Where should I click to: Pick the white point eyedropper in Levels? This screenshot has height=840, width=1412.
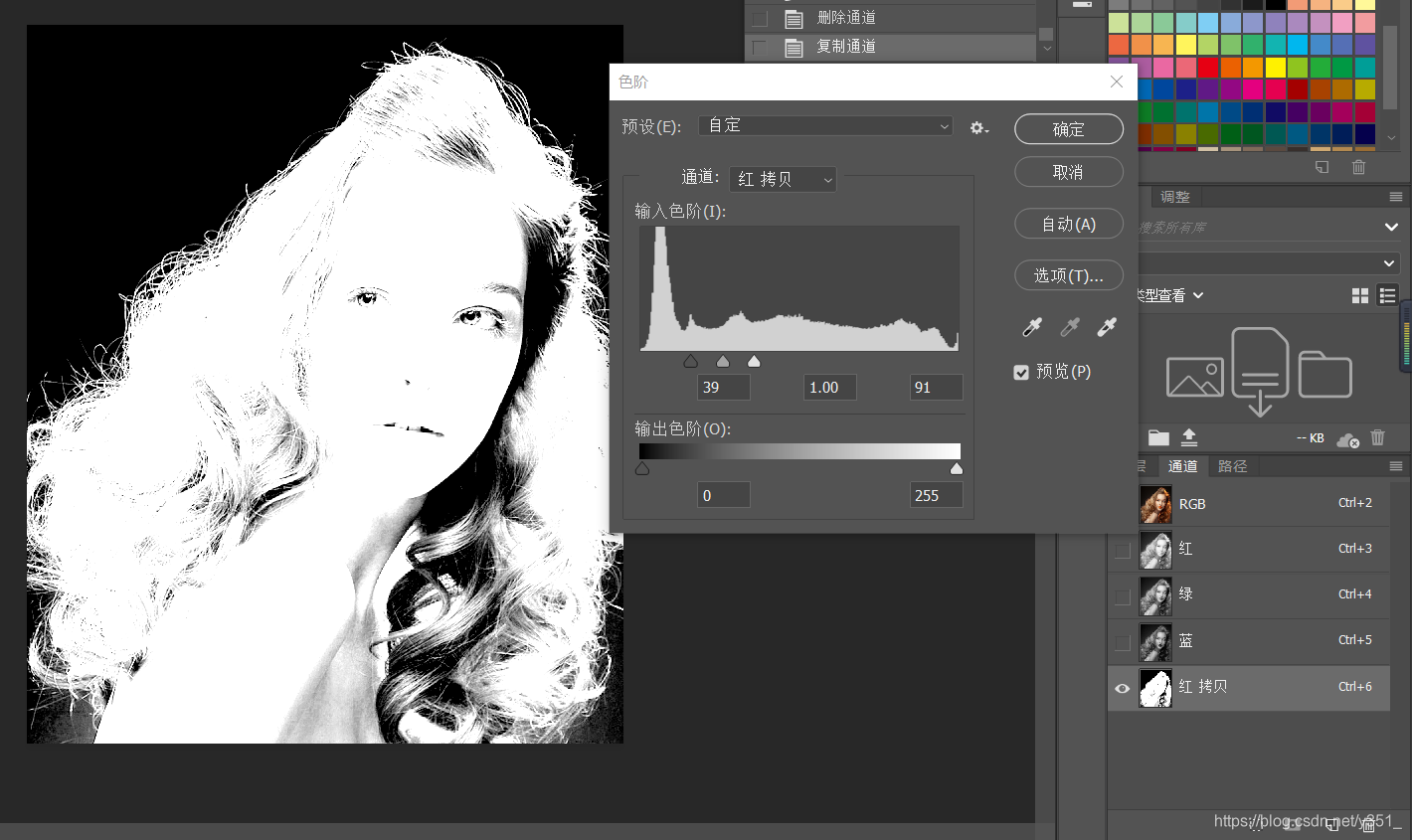click(1107, 326)
